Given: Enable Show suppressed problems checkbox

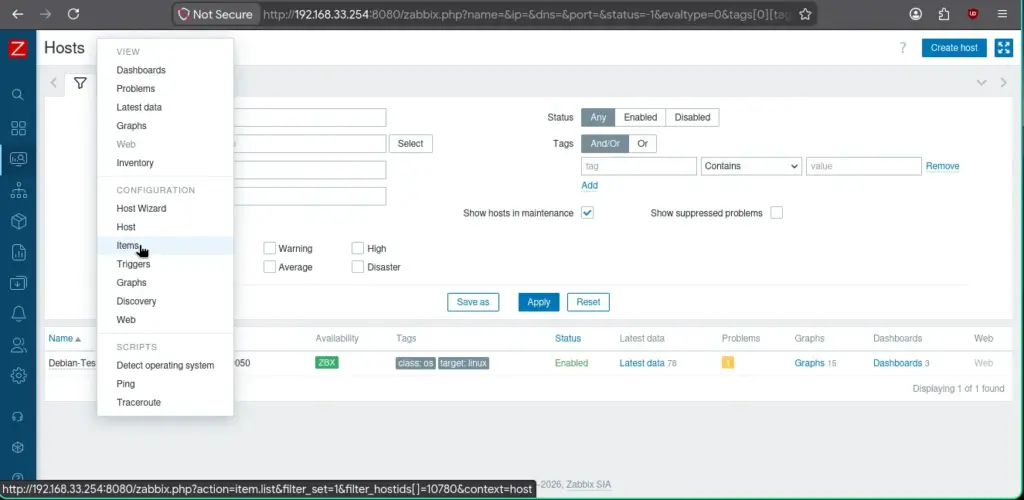Looking at the screenshot, I should (776, 213).
